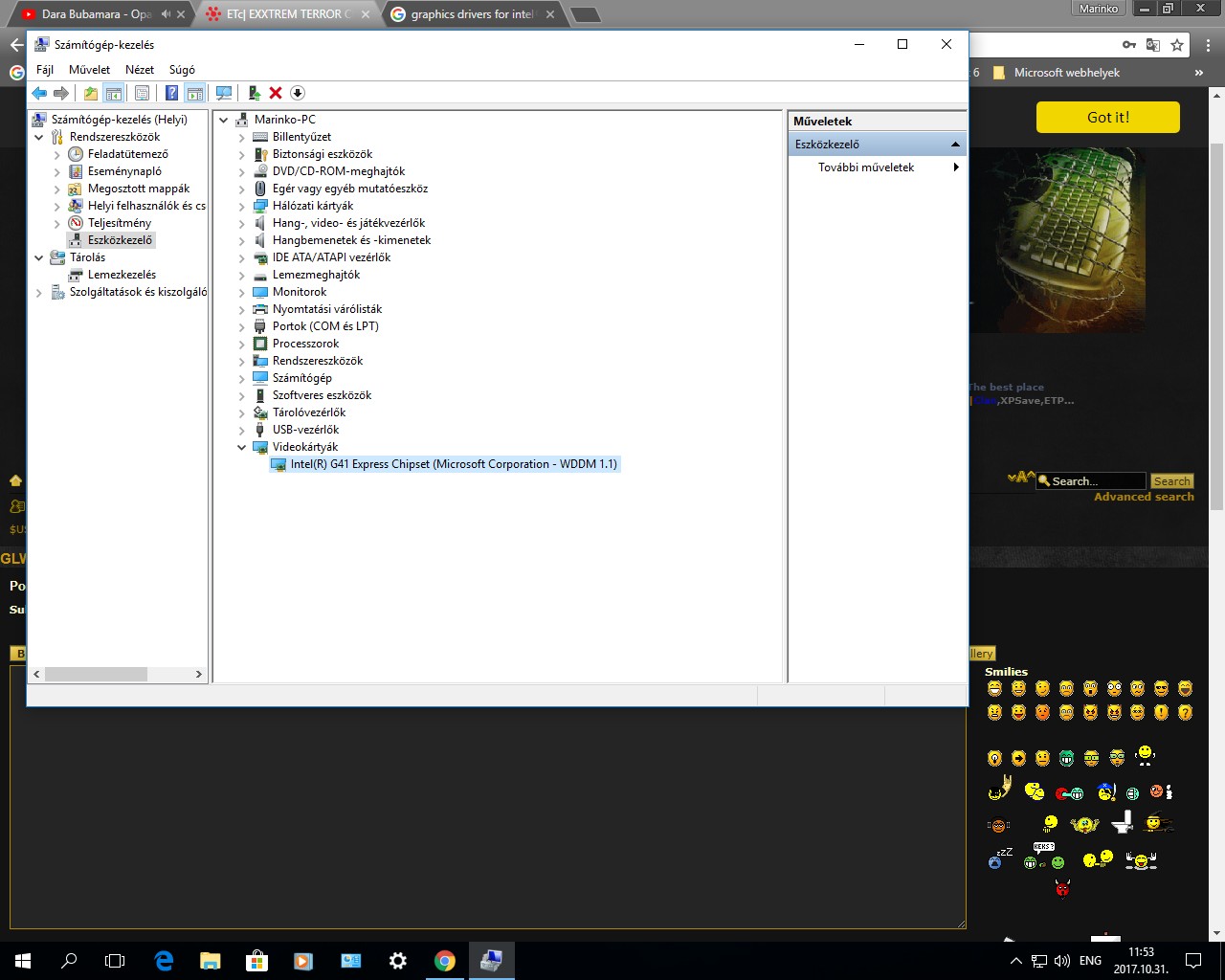Viewport: 1225px width, 980px height.
Task: Click Scan for hardware changes monitor icon
Action: coord(224,93)
